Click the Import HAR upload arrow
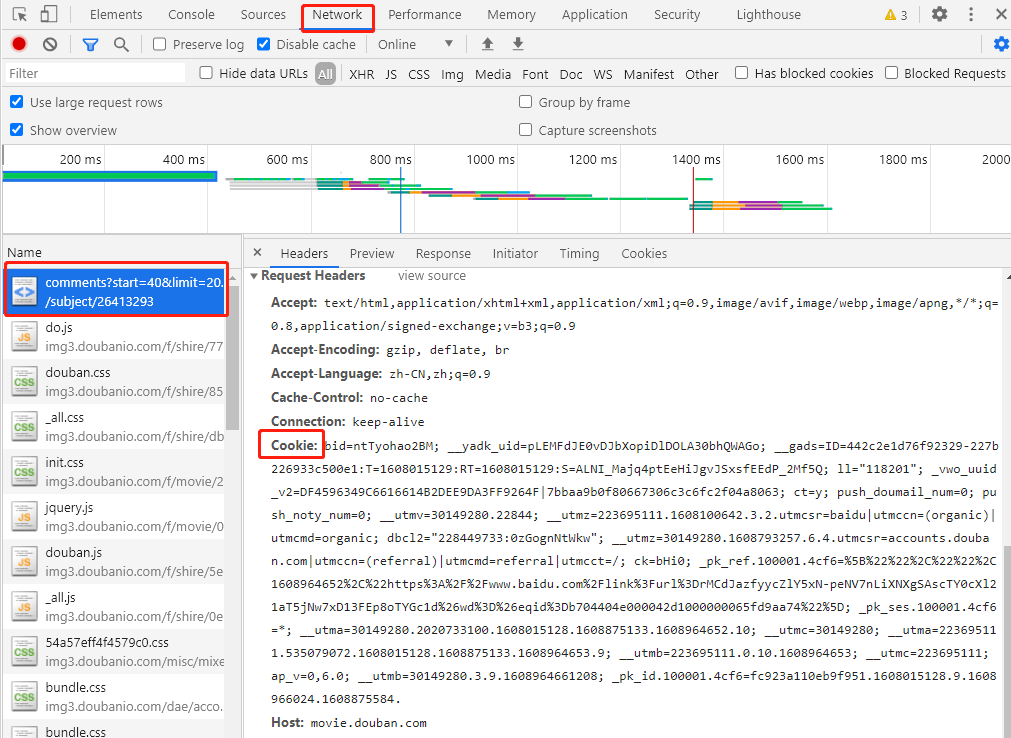The height and width of the screenshot is (738, 1011). pos(487,44)
